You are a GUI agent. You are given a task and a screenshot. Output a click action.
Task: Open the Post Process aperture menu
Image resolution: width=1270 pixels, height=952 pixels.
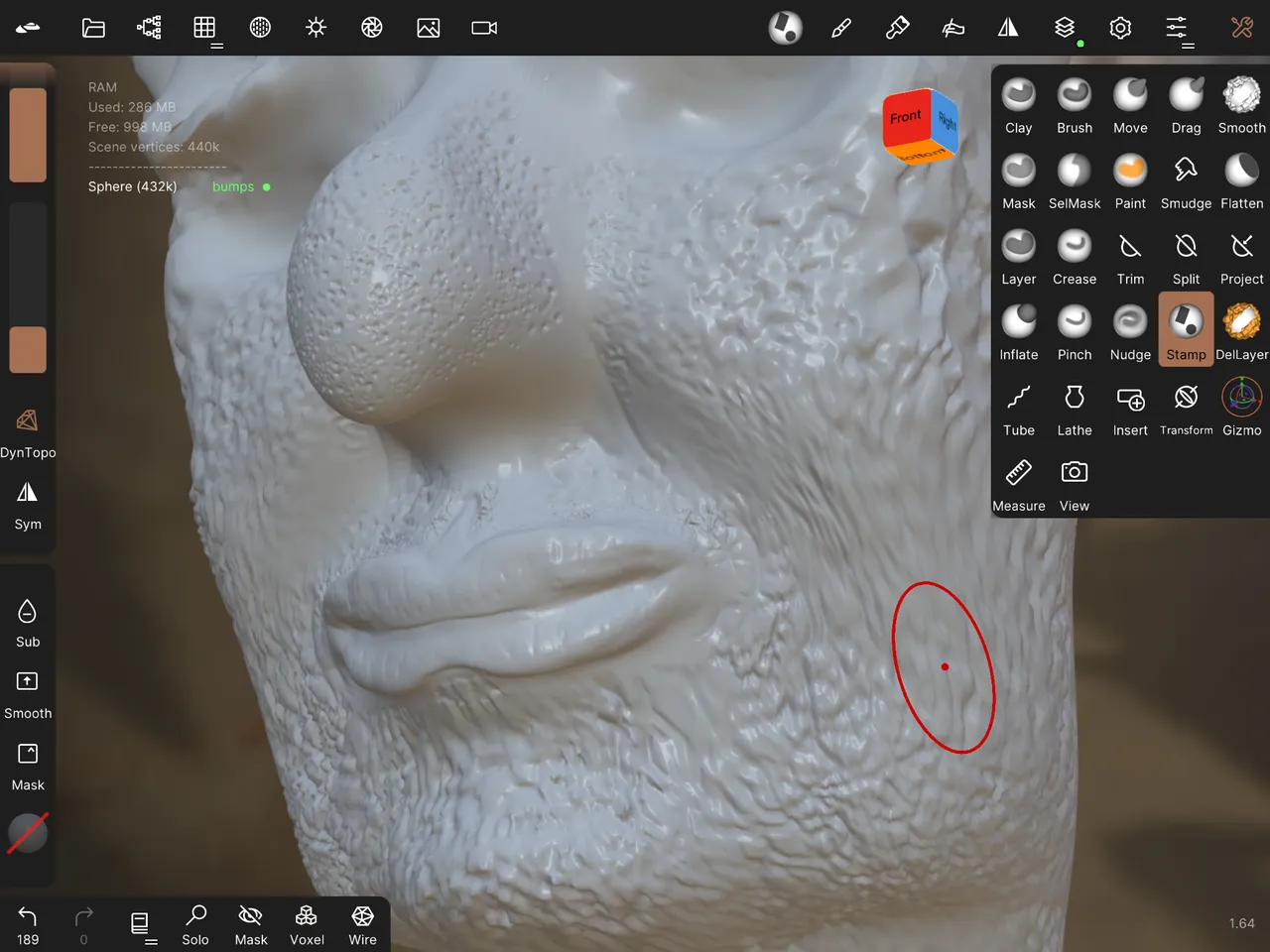pos(372,28)
